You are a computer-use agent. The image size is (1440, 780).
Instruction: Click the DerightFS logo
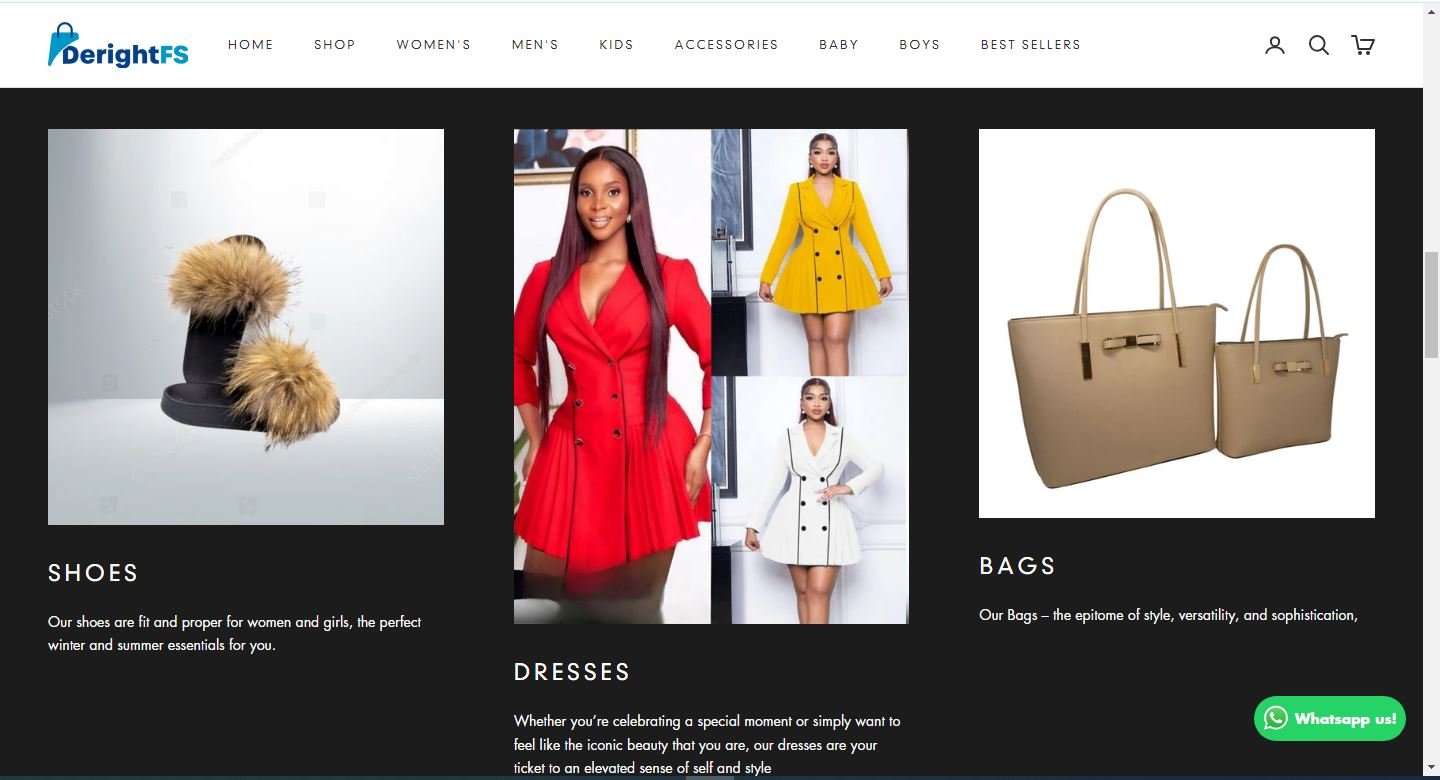point(118,45)
